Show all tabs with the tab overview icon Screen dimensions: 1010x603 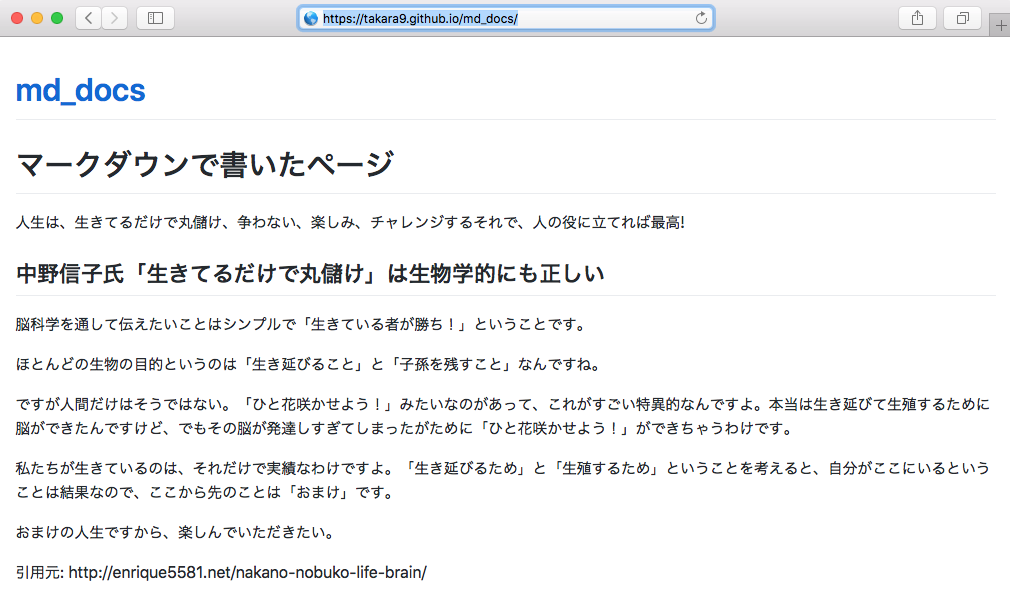click(961, 17)
